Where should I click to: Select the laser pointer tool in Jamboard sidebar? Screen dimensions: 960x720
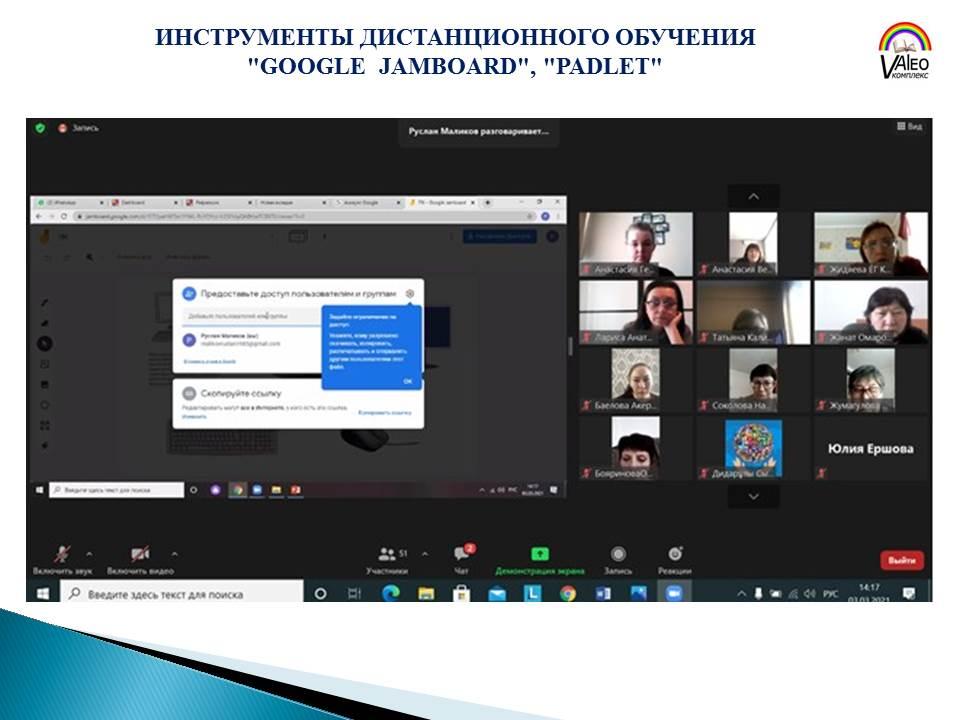[45, 445]
